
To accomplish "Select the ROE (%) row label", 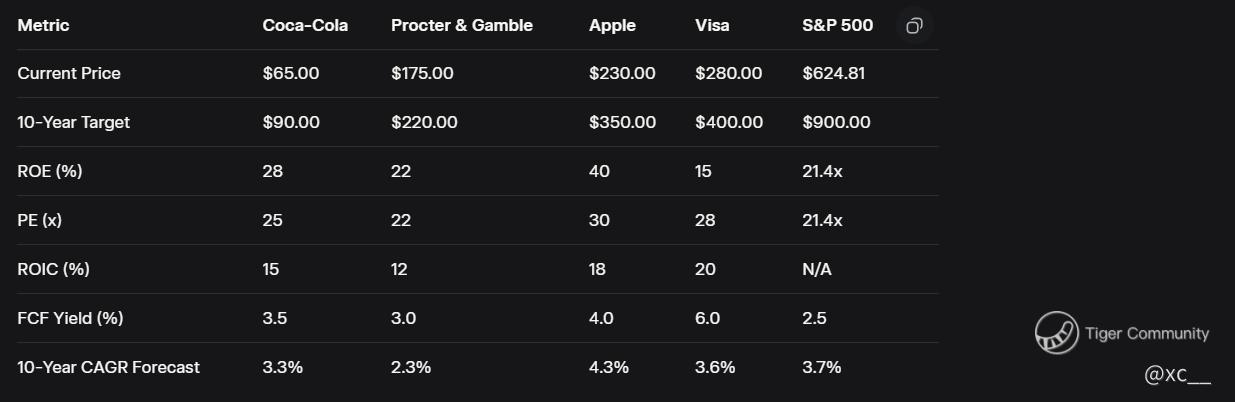I will point(50,172).
